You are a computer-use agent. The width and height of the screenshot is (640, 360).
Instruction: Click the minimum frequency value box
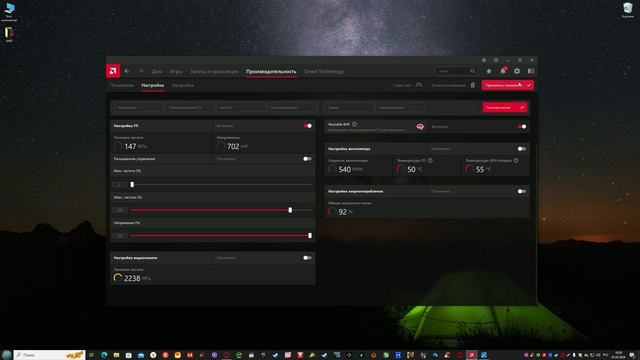click(x=120, y=185)
